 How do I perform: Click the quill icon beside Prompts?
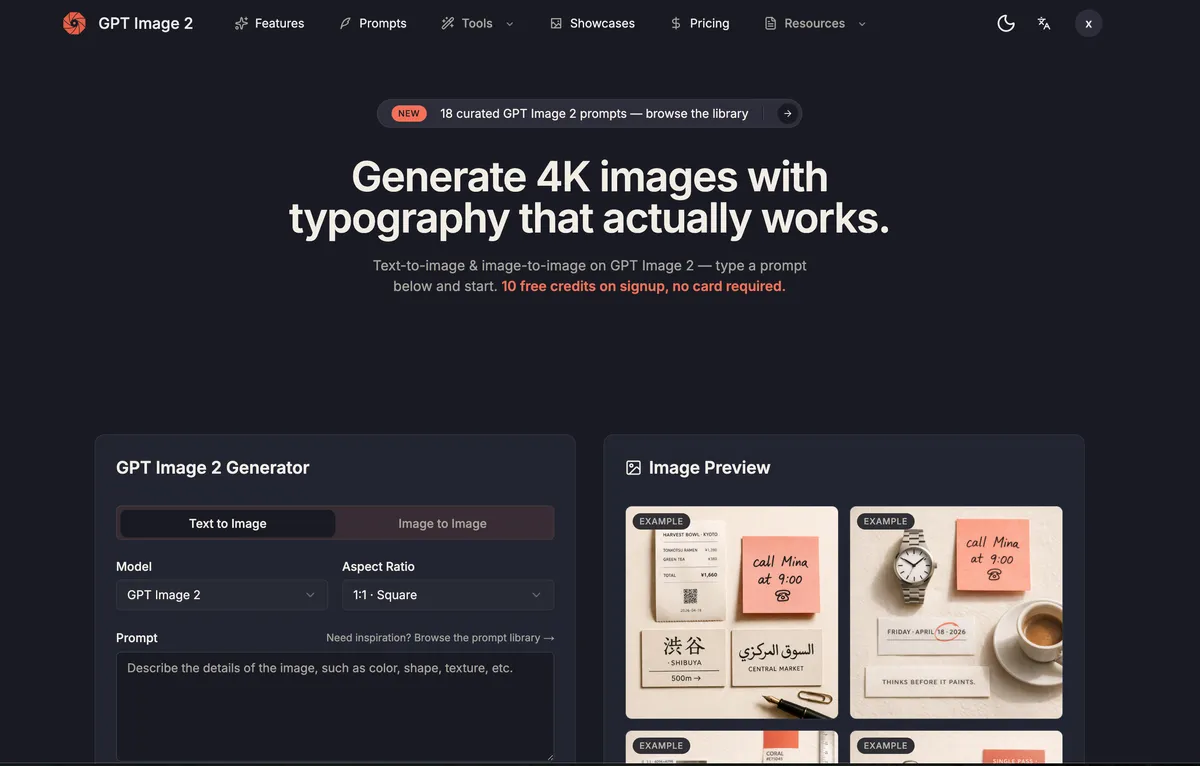345,23
